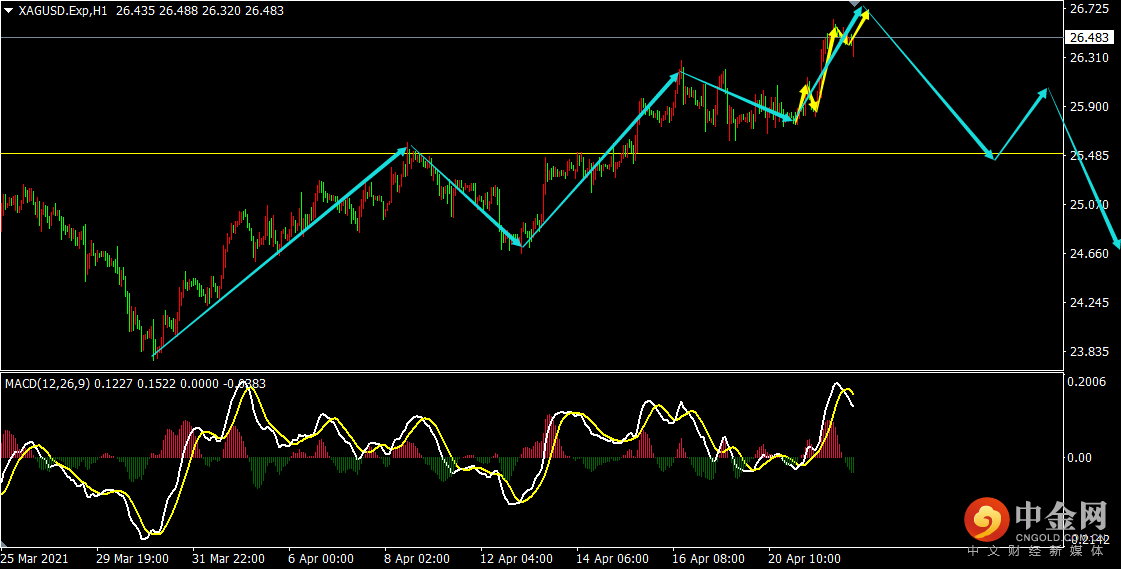Image resolution: width=1121 pixels, height=569 pixels.
Task: Click the gray chart shift triangle marker at top
Action: pyautogui.click(x=855, y=4)
